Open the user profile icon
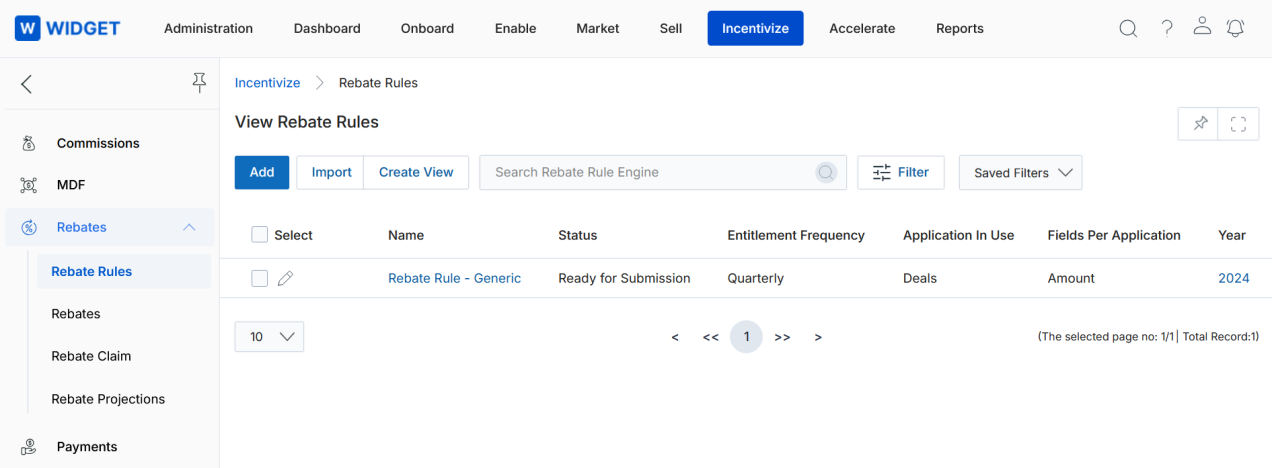1272x468 pixels. click(x=1203, y=27)
